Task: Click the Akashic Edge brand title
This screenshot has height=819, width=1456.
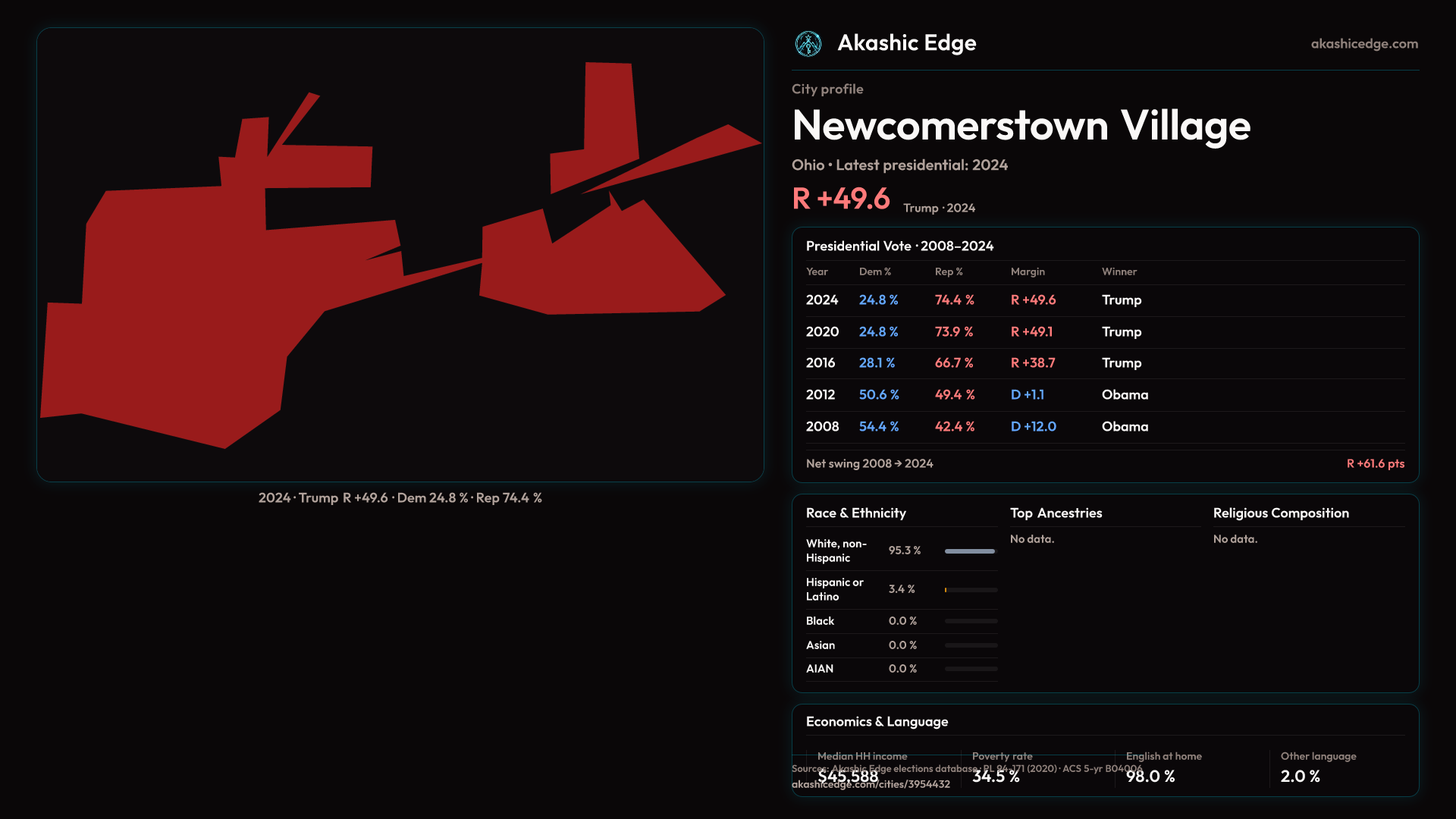Action: (906, 43)
